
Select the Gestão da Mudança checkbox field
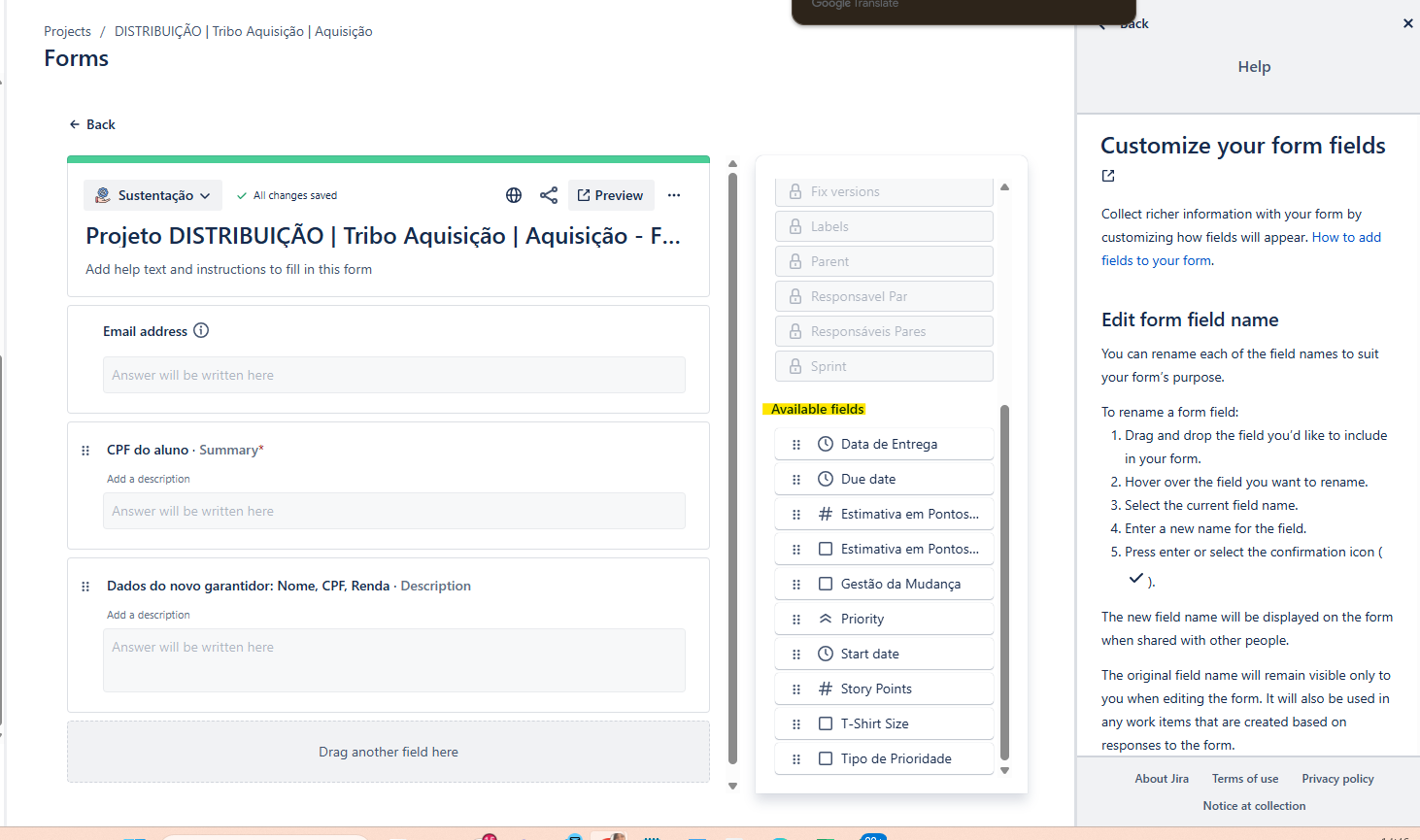coord(884,584)
